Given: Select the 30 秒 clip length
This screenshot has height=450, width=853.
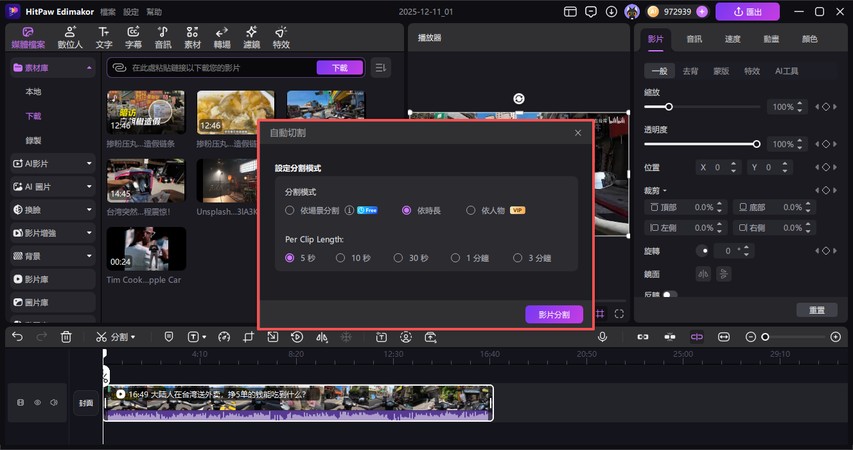Looking at the screenshot, I should [x=398, y=258].
